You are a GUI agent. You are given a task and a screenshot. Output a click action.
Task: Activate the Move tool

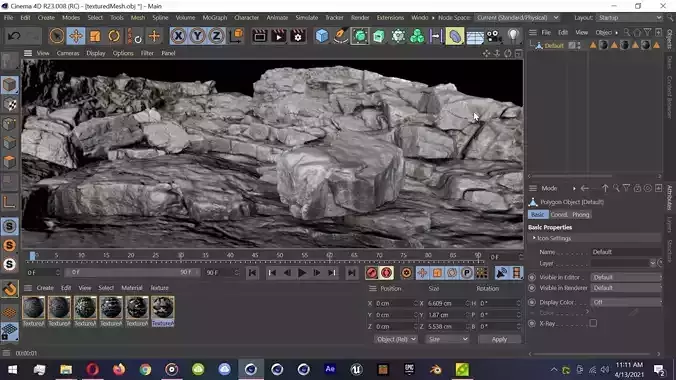tap(76, 36)
